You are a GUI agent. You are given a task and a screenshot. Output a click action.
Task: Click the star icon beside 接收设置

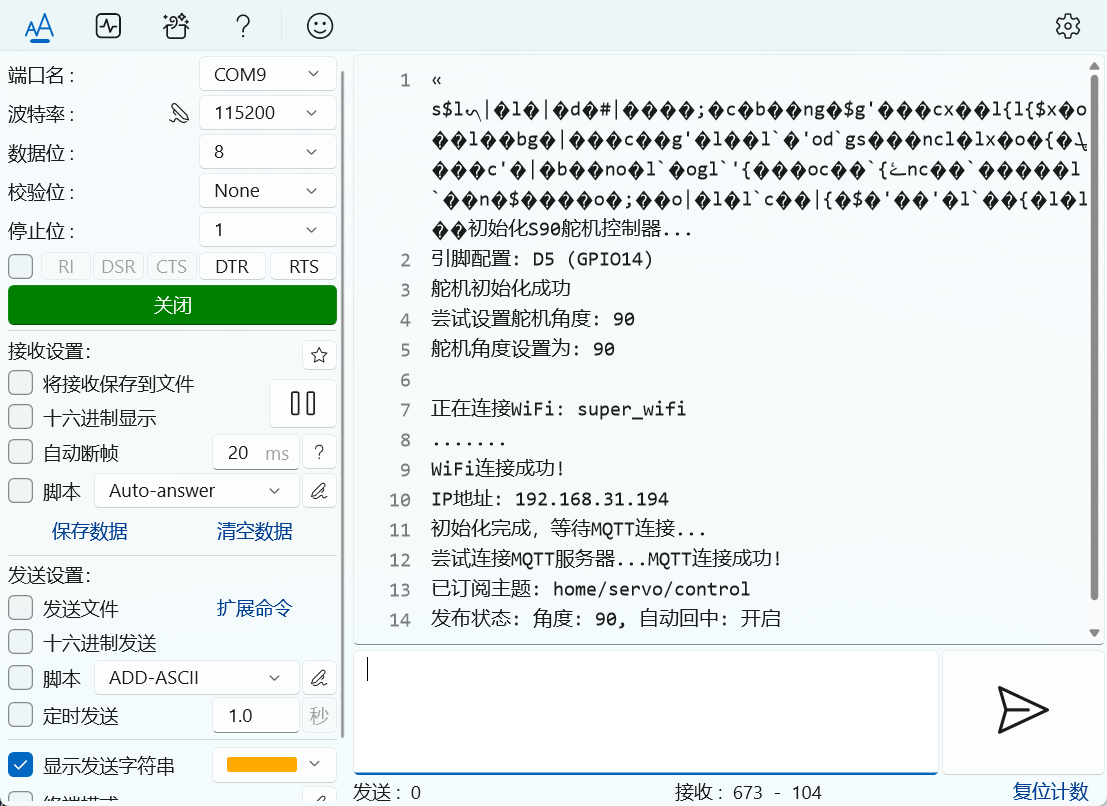[x=319, y=355]
